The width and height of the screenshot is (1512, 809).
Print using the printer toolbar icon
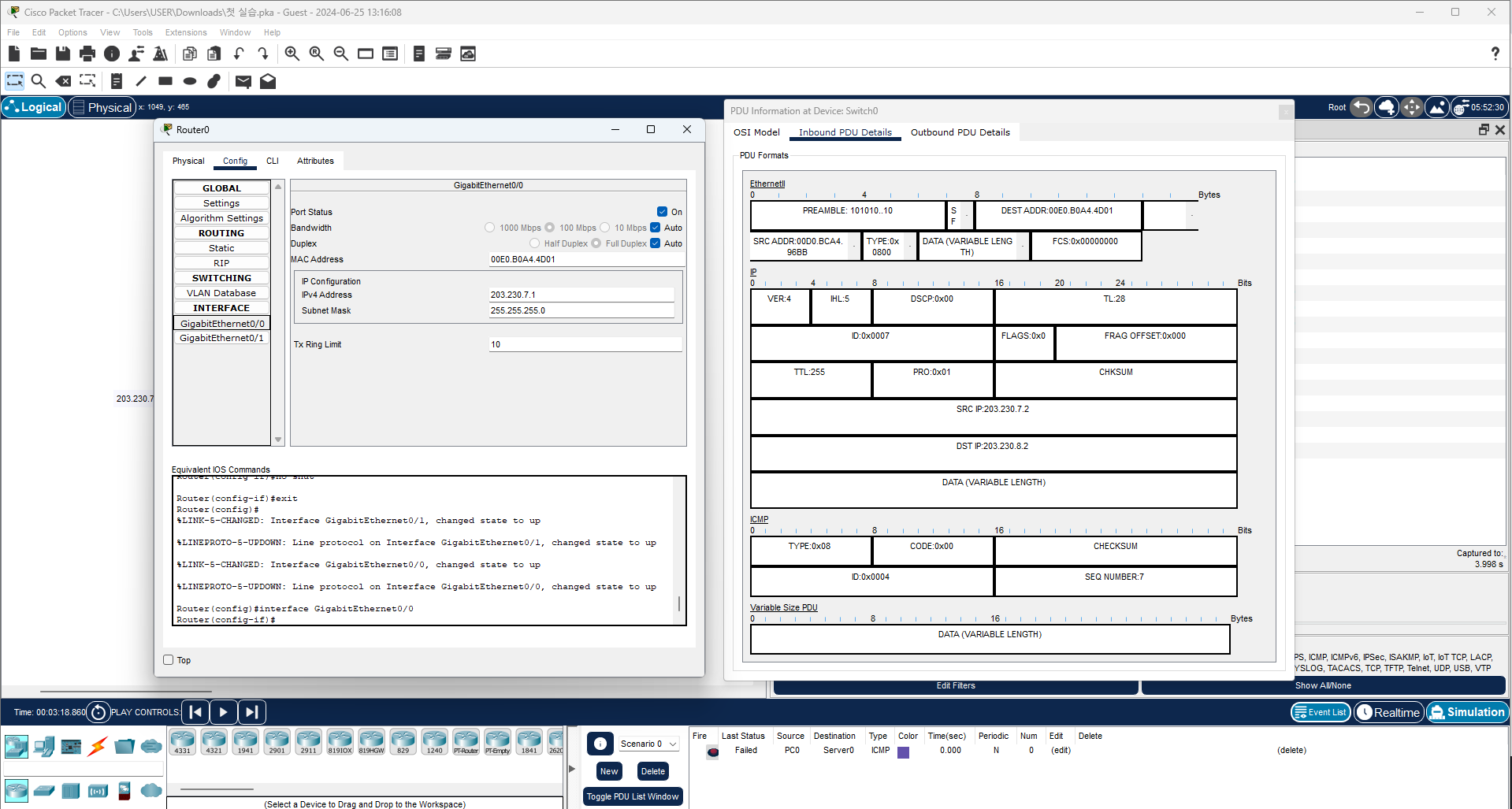pos(87,54)
